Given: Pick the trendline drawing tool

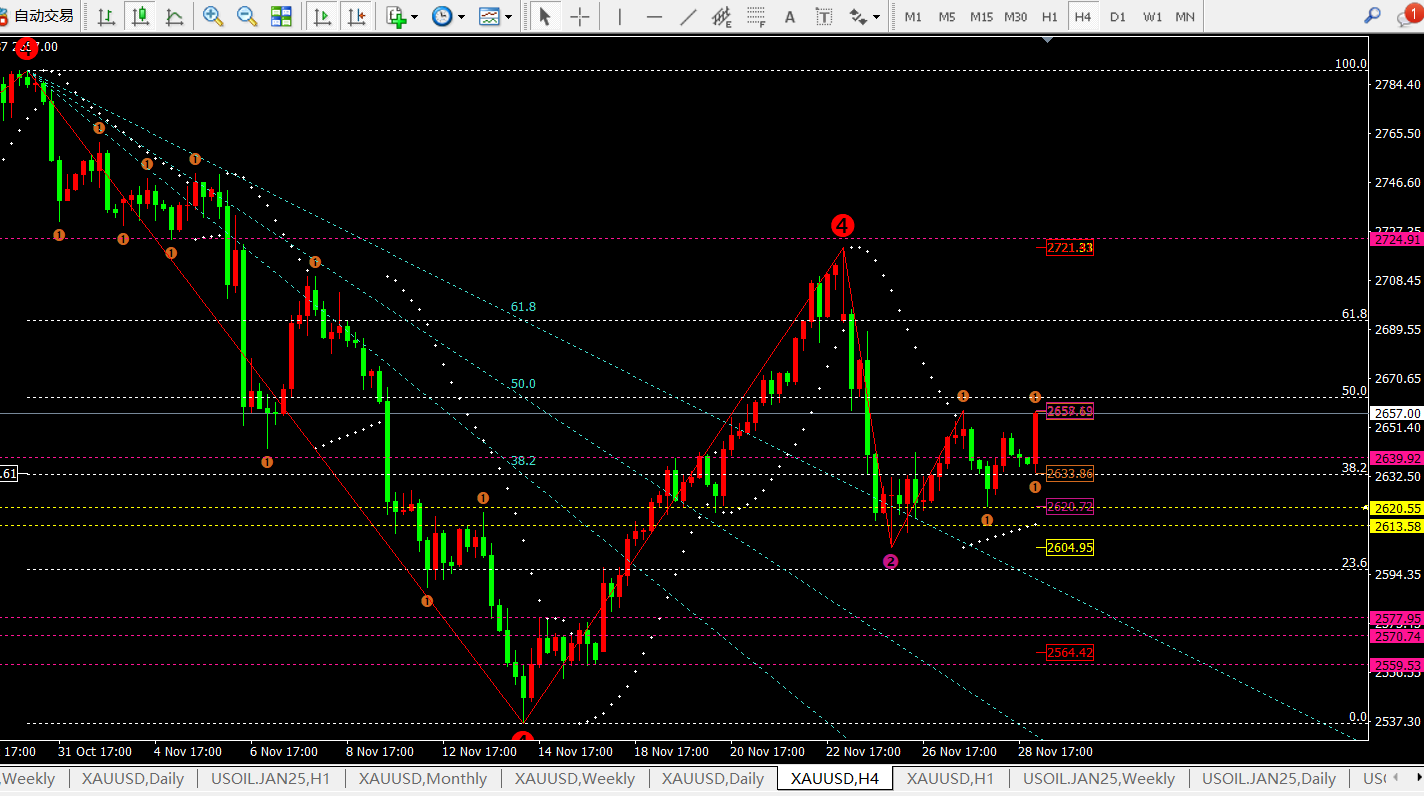Looking at the screenshot, I should pyautogui.click(x=688, y=16).
